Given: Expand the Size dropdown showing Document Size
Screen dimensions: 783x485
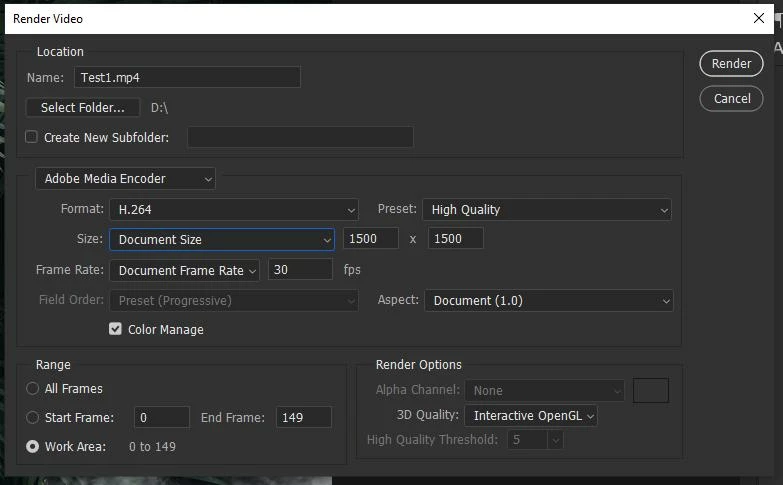Looking at the screenshot, I should (222, 240).
